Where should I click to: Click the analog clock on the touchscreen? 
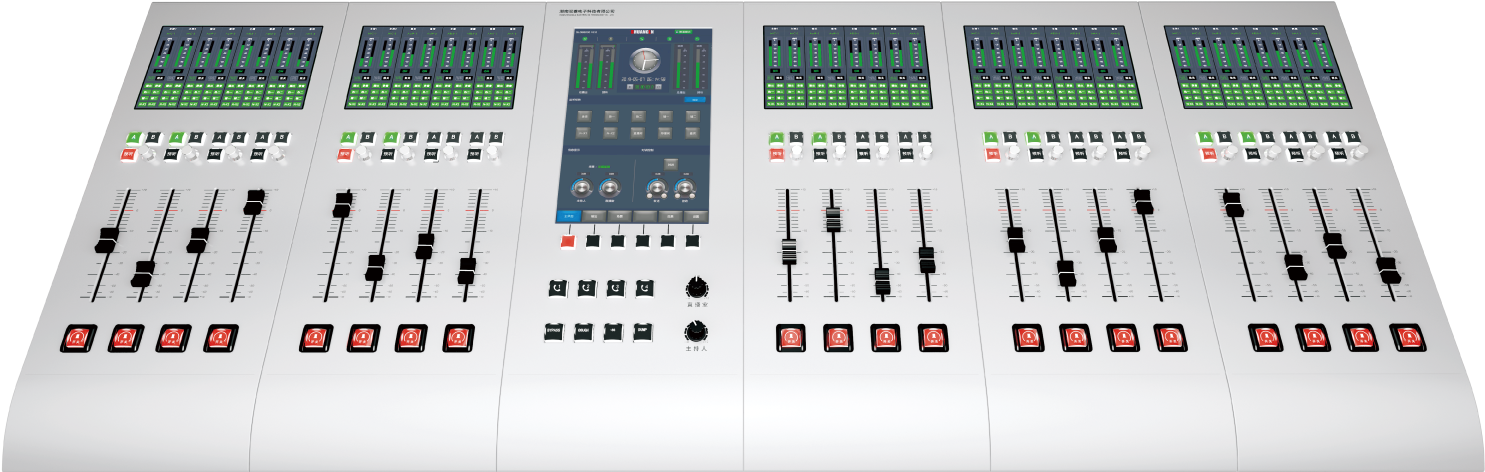[644, 59]
